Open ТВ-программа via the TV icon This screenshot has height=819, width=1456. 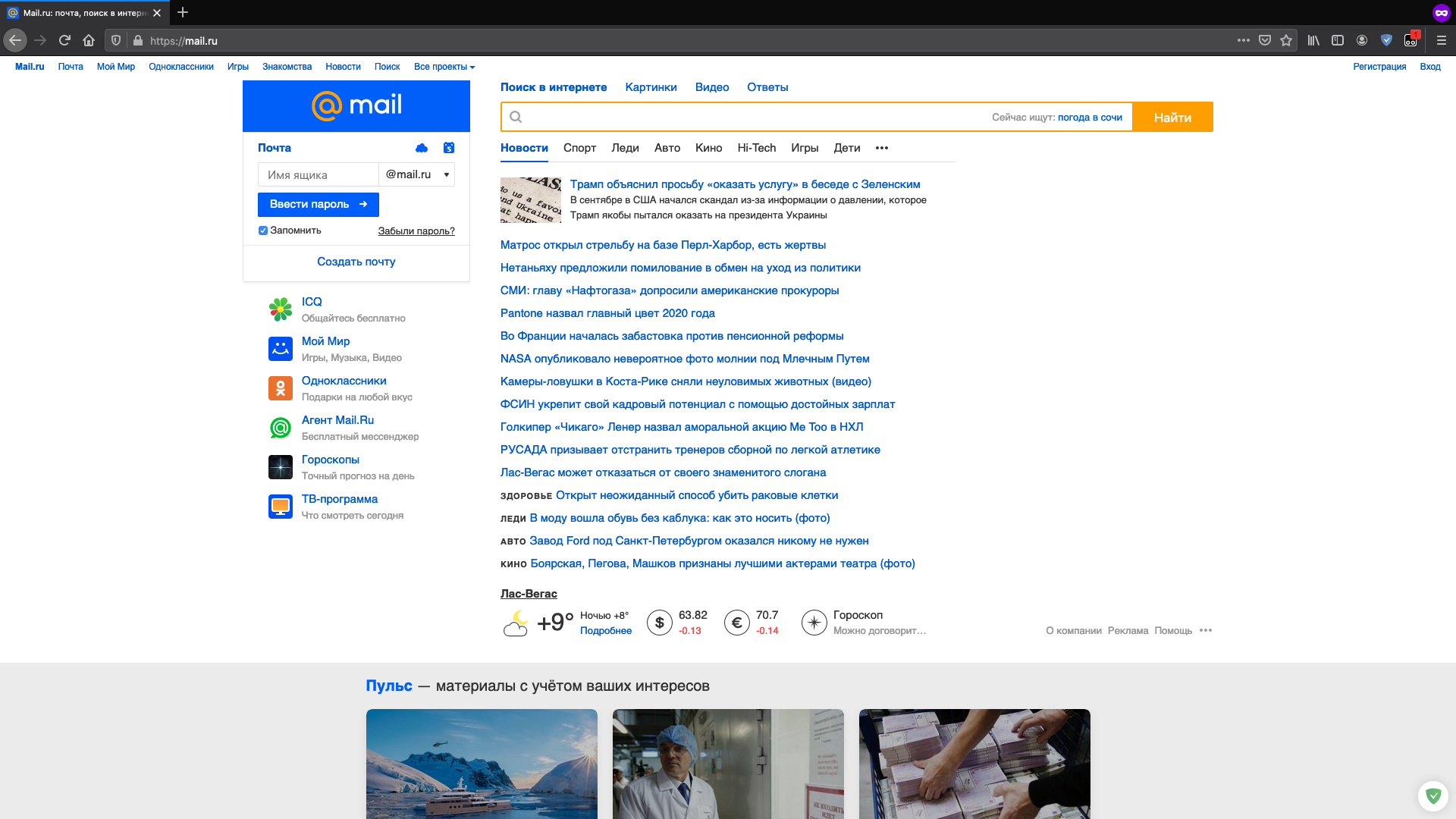pyautogui.click(x=281, y=506)
